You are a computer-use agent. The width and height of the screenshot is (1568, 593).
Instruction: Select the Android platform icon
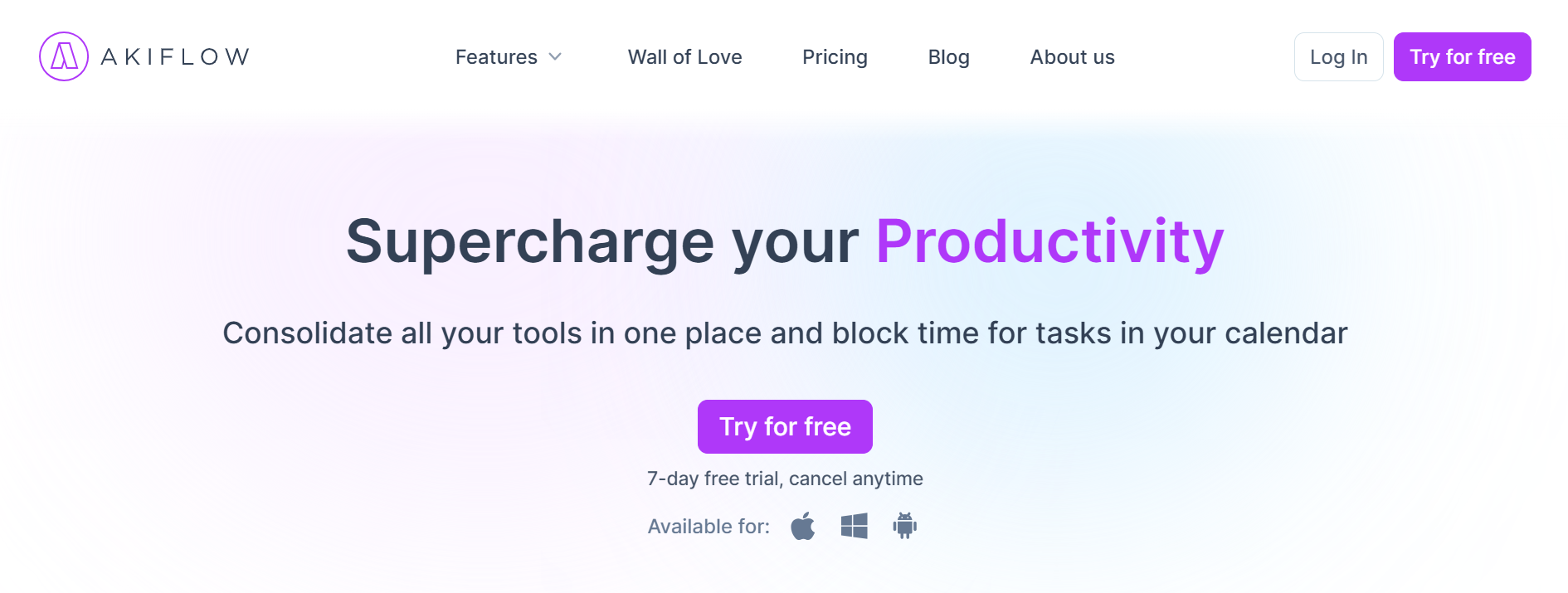coord(904,526)
